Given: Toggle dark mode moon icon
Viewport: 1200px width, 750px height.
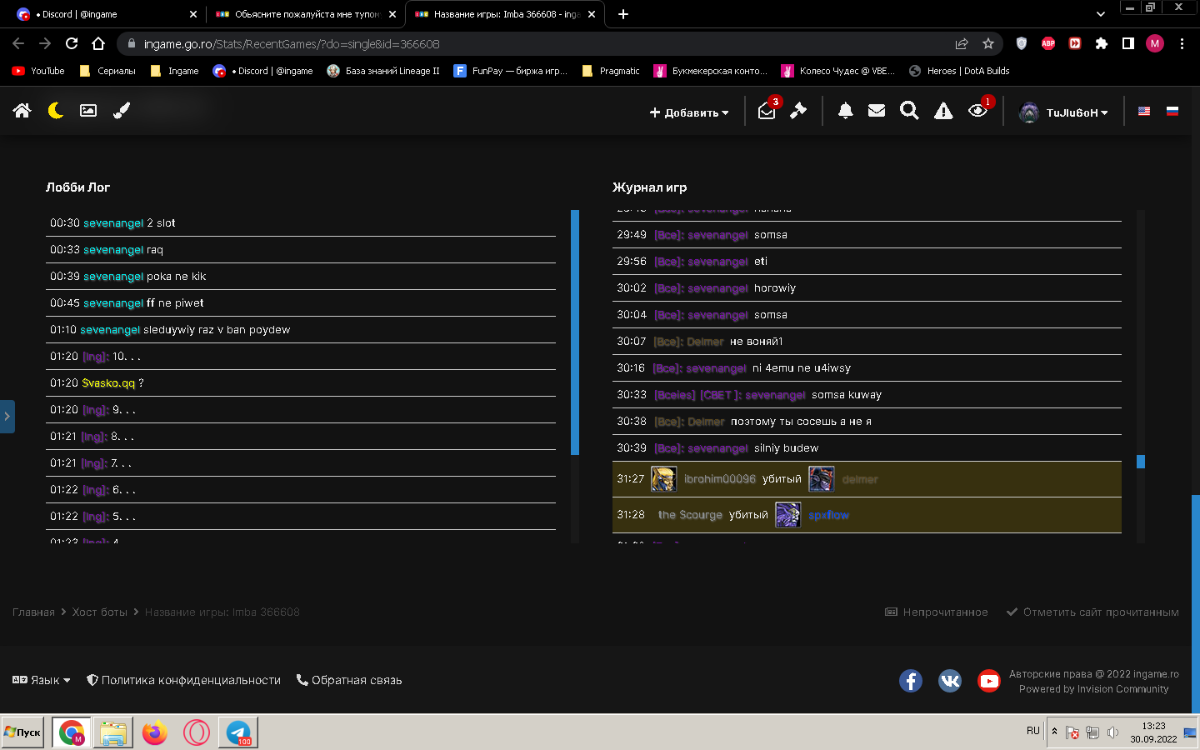Looking at the screenshot, I should [56, 112].
